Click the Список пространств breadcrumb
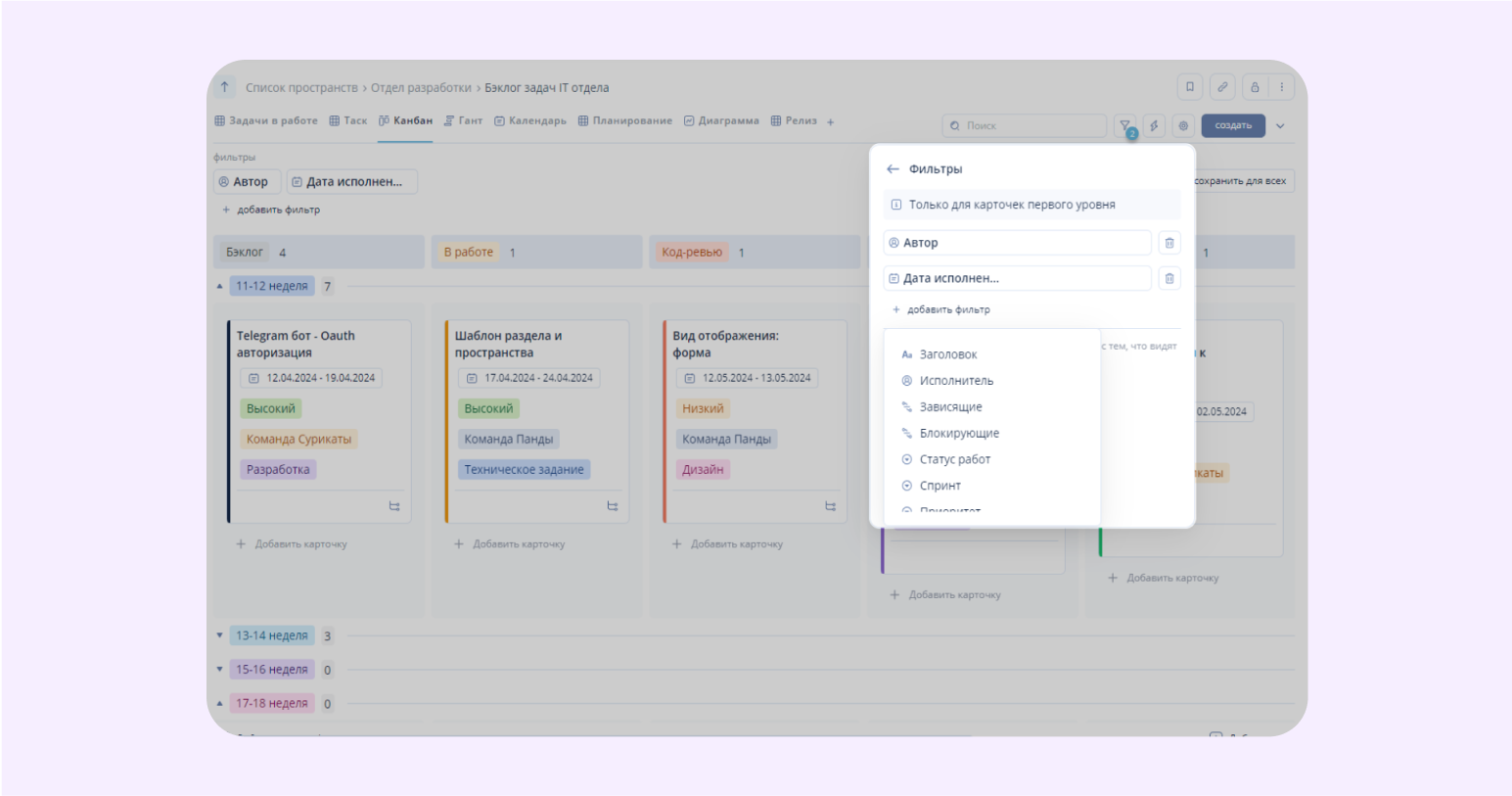1512x796 pixels. tap(301, 88)
